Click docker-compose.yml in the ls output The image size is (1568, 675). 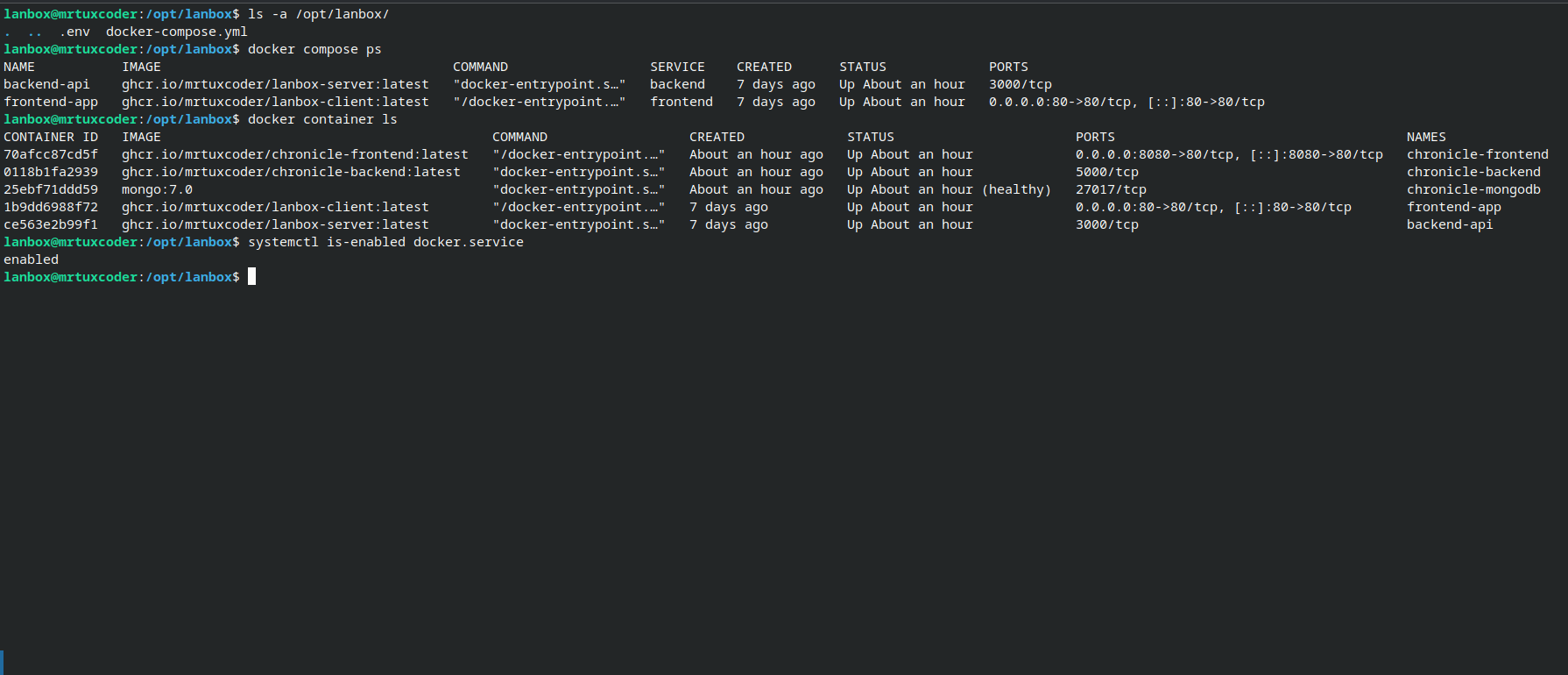177,32
